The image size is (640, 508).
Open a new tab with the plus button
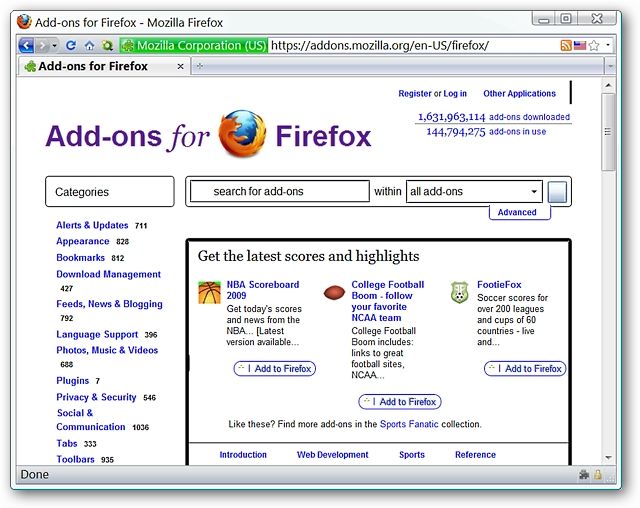pyautogui.click(x=200, y=66)
